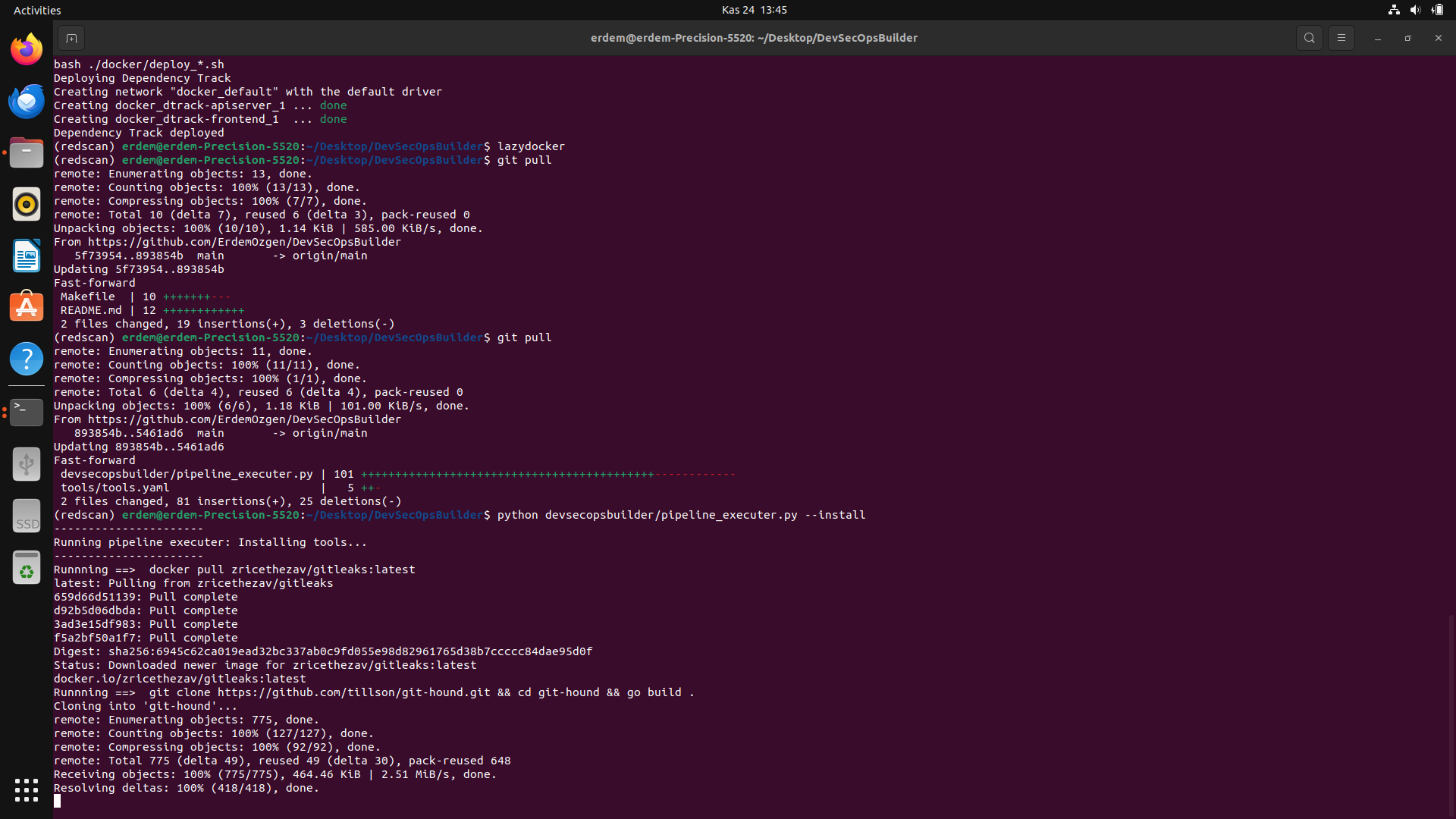The width and height of the screenshot is (1456, 819).
Task: Switch to Terminal in the dock
Action: click(x=27, y=412)
